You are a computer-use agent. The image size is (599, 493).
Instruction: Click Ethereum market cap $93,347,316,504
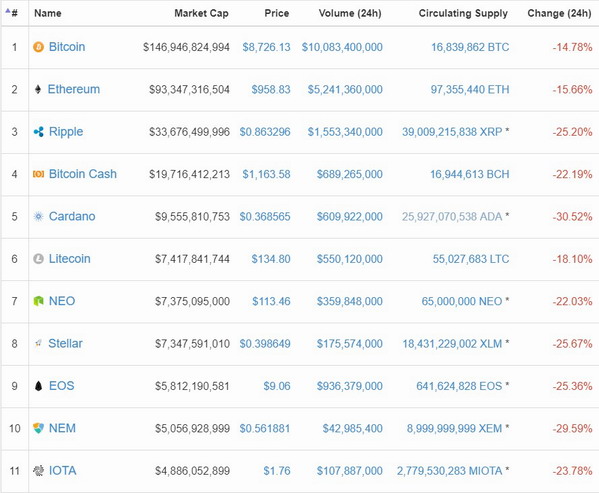pyautogui.click(x=189, y=90)
